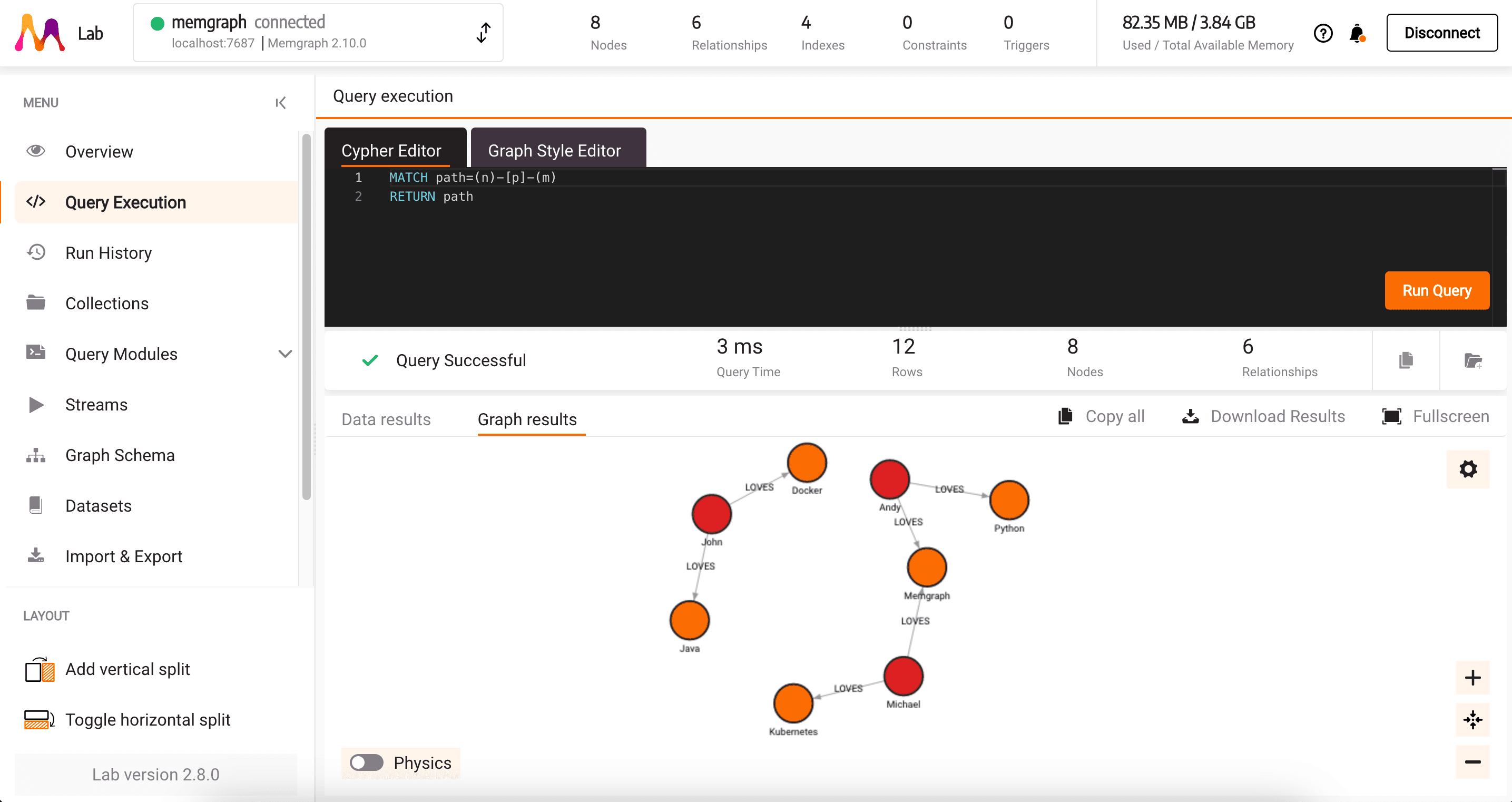The image size is (1512, 802).
Task: Click the Disconnect button
Action: [x=1441, y=33]
